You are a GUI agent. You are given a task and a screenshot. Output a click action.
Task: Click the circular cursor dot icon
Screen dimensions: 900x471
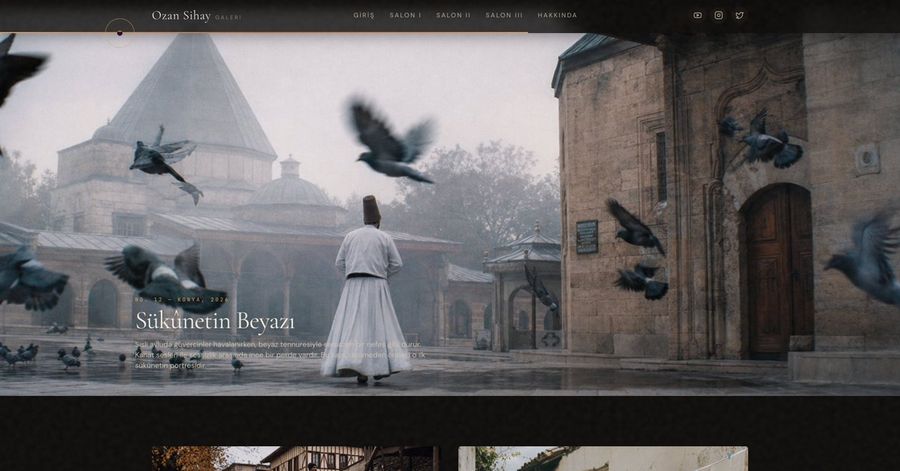[x=120, y=33]
